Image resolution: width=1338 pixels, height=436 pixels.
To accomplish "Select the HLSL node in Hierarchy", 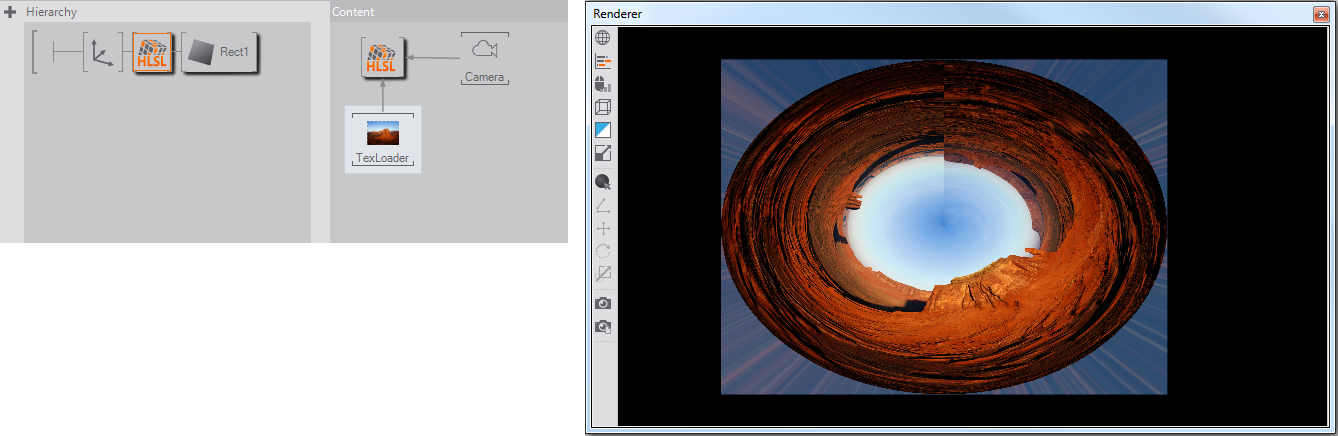I will [x=153, y=52].
